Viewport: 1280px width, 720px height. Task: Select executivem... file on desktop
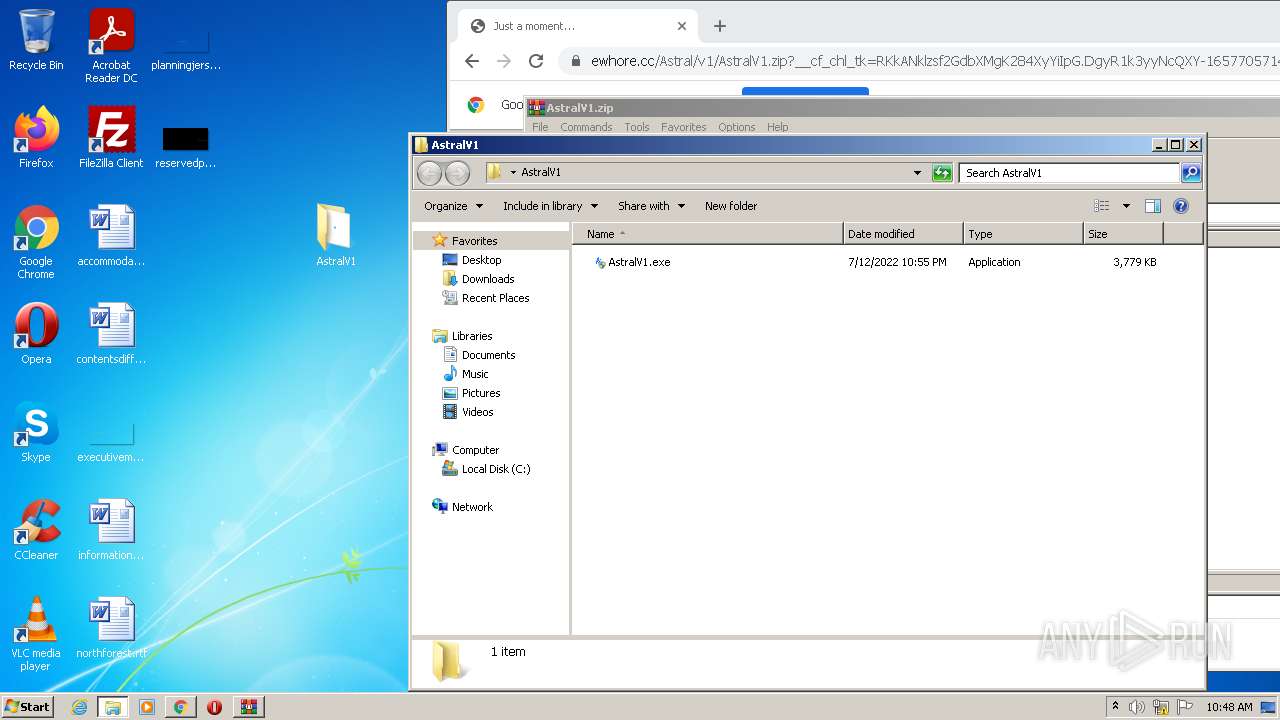111,442
